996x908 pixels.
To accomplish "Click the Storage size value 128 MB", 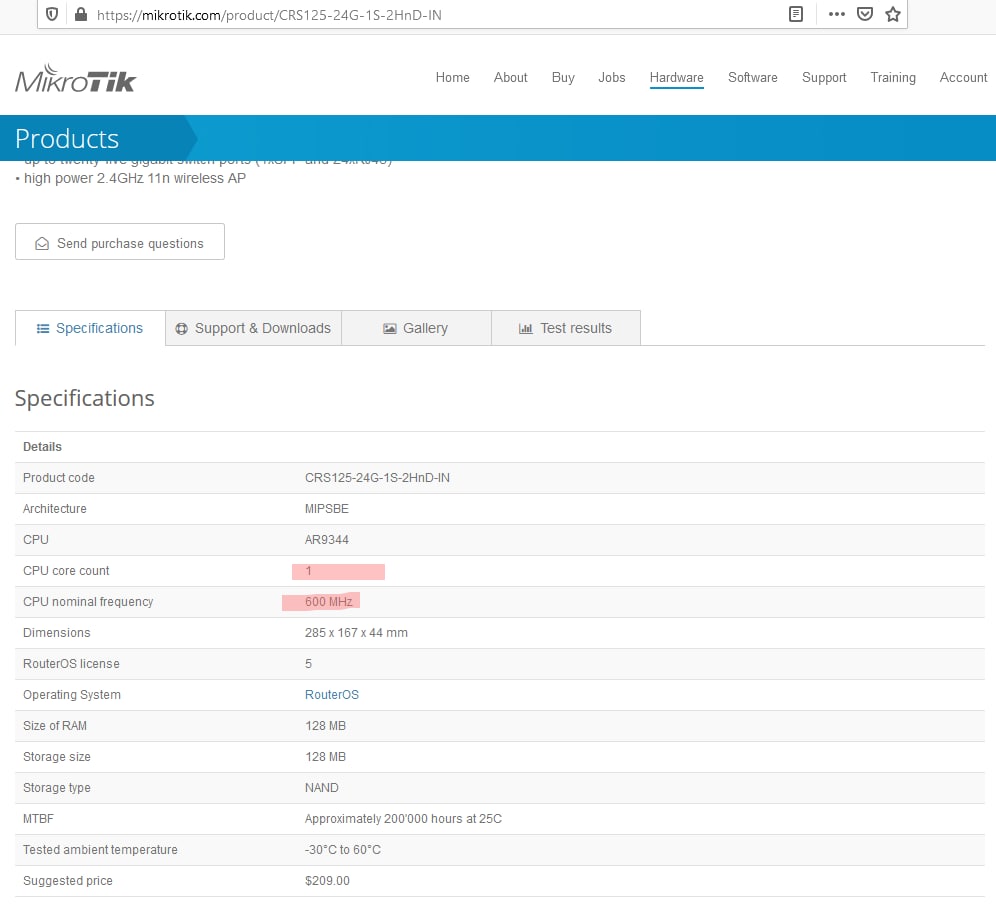I will point(325,757).
